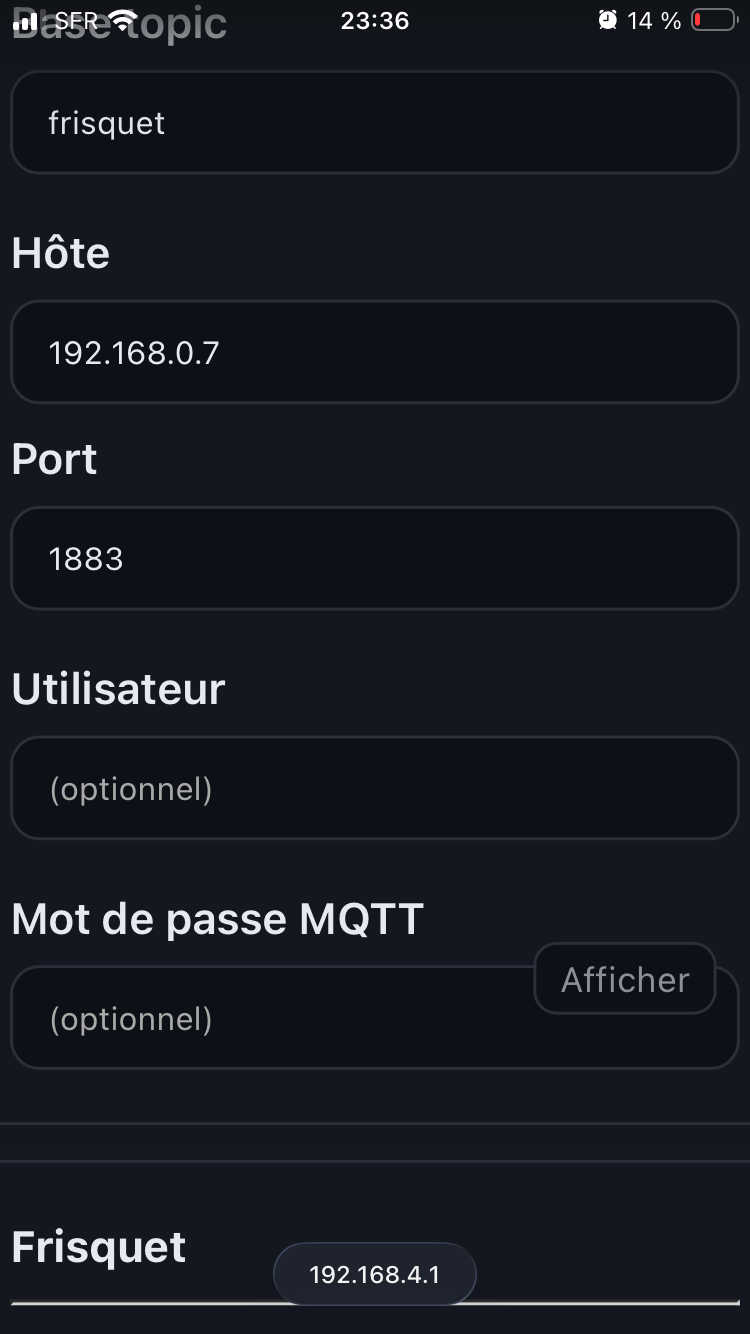Click the Port label
750x1334 pixels.
click(x=54, y=459)
